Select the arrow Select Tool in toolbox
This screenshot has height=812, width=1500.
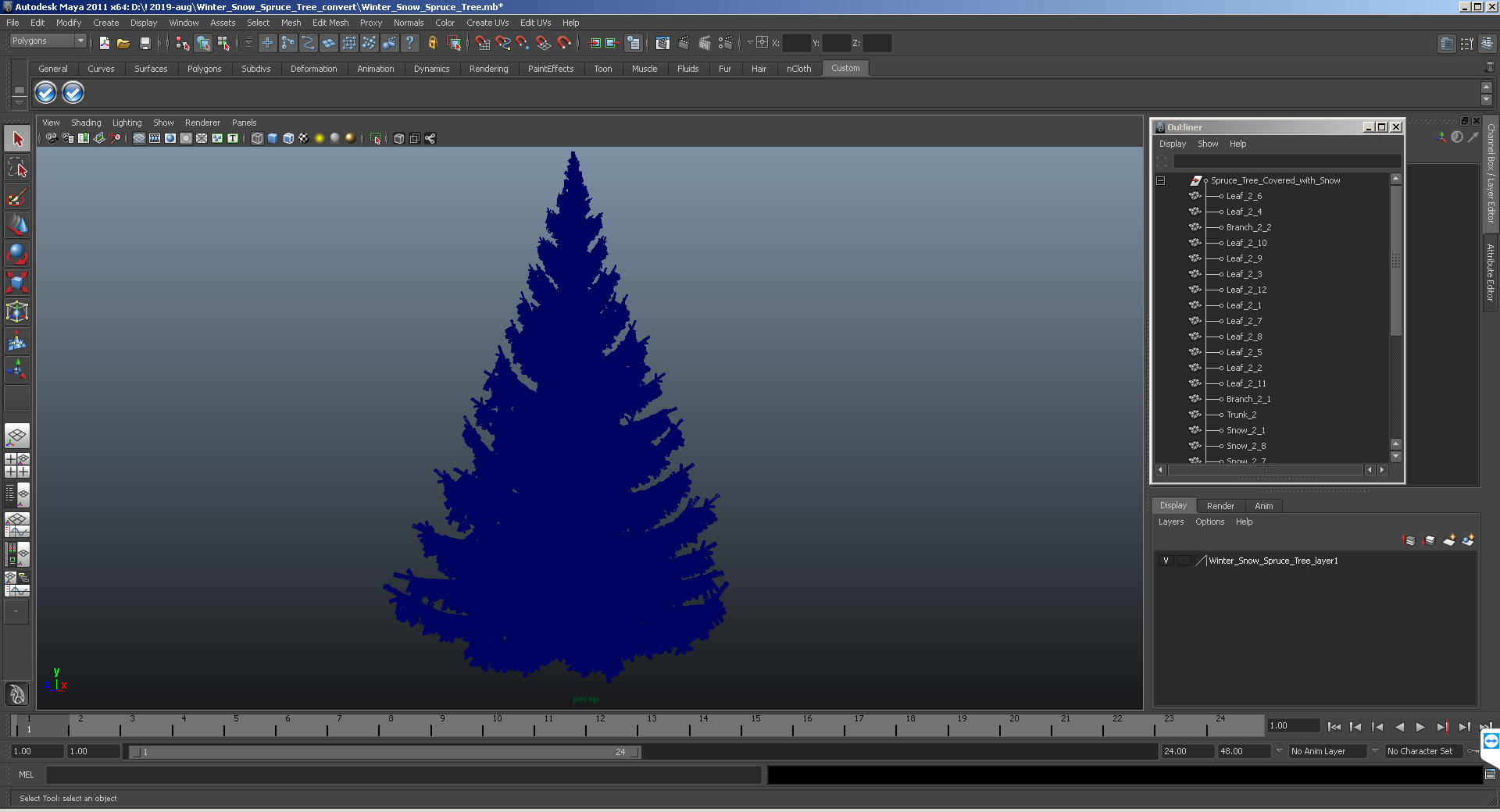pos(17,139)
